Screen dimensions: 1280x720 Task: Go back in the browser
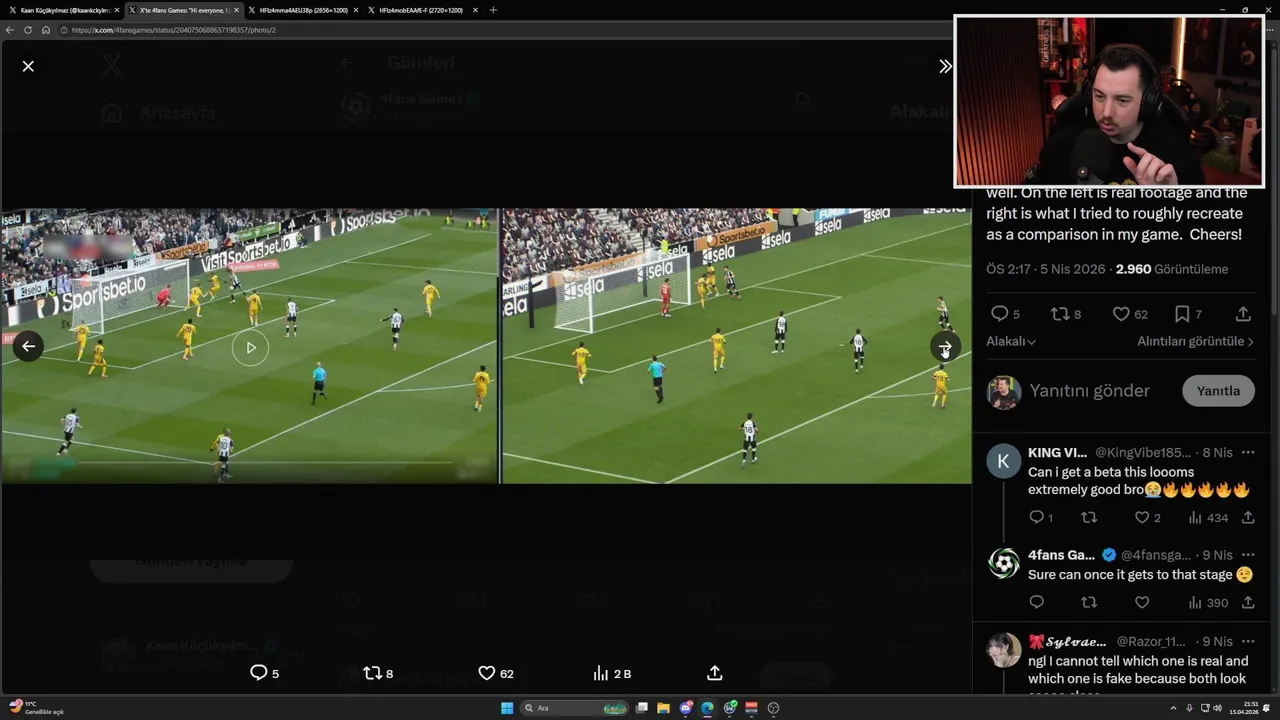tap(10, 30)
